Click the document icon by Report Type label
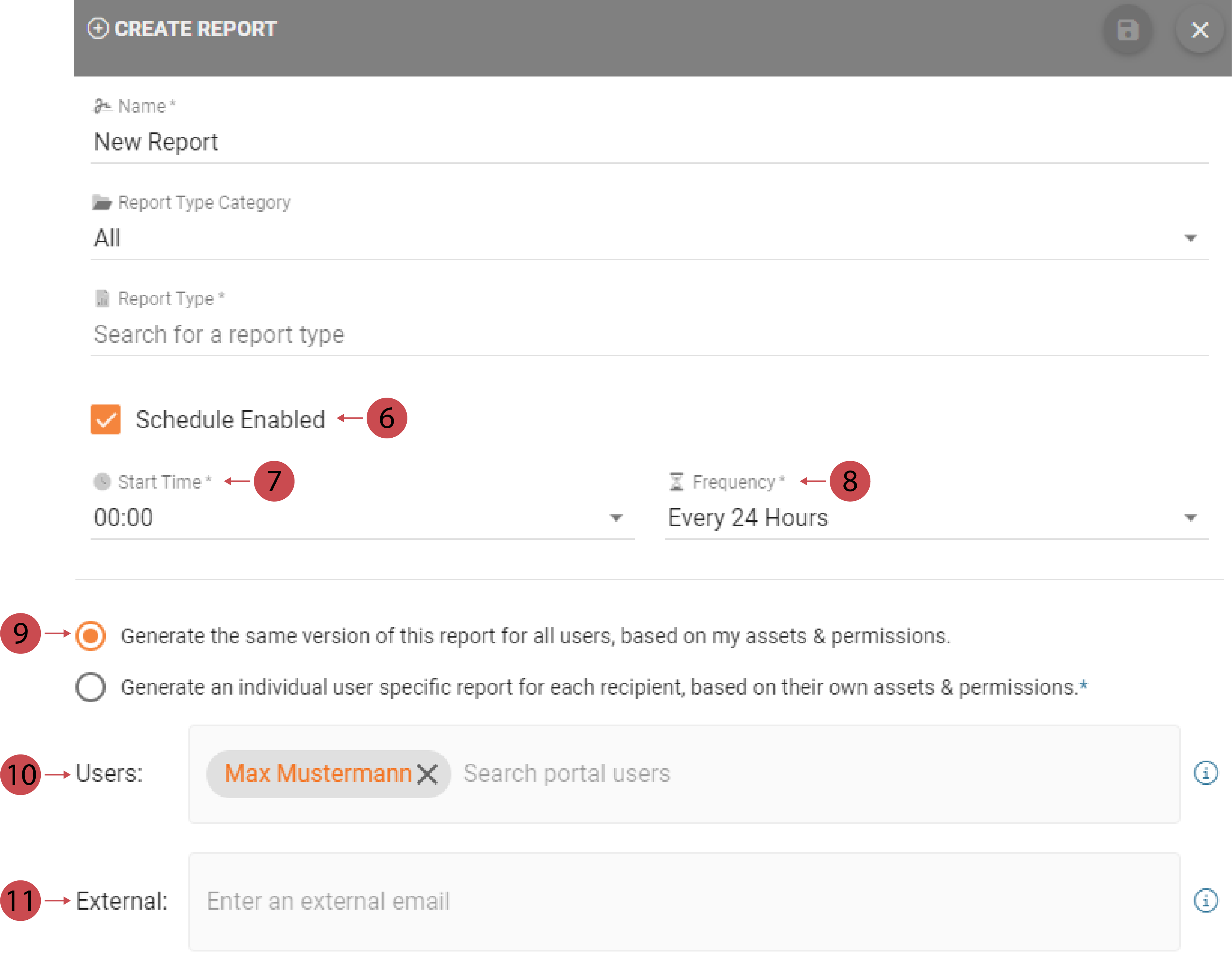1232x958 pixels. click(x=102, y=298)
